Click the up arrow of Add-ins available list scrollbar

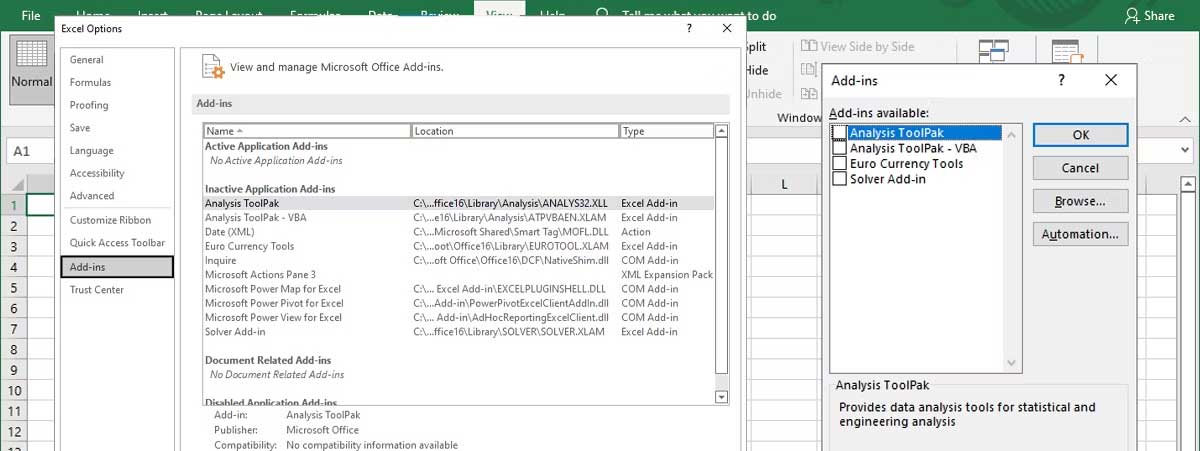[1011, 133]
